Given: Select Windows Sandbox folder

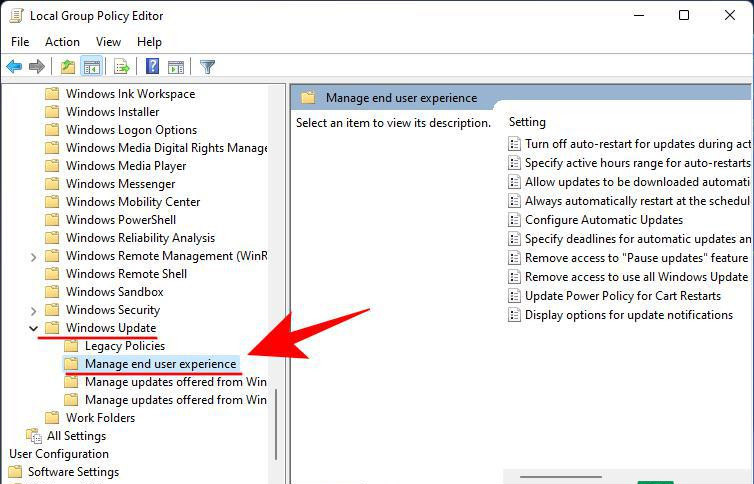Looking at the screenshot, I should 114,292.
